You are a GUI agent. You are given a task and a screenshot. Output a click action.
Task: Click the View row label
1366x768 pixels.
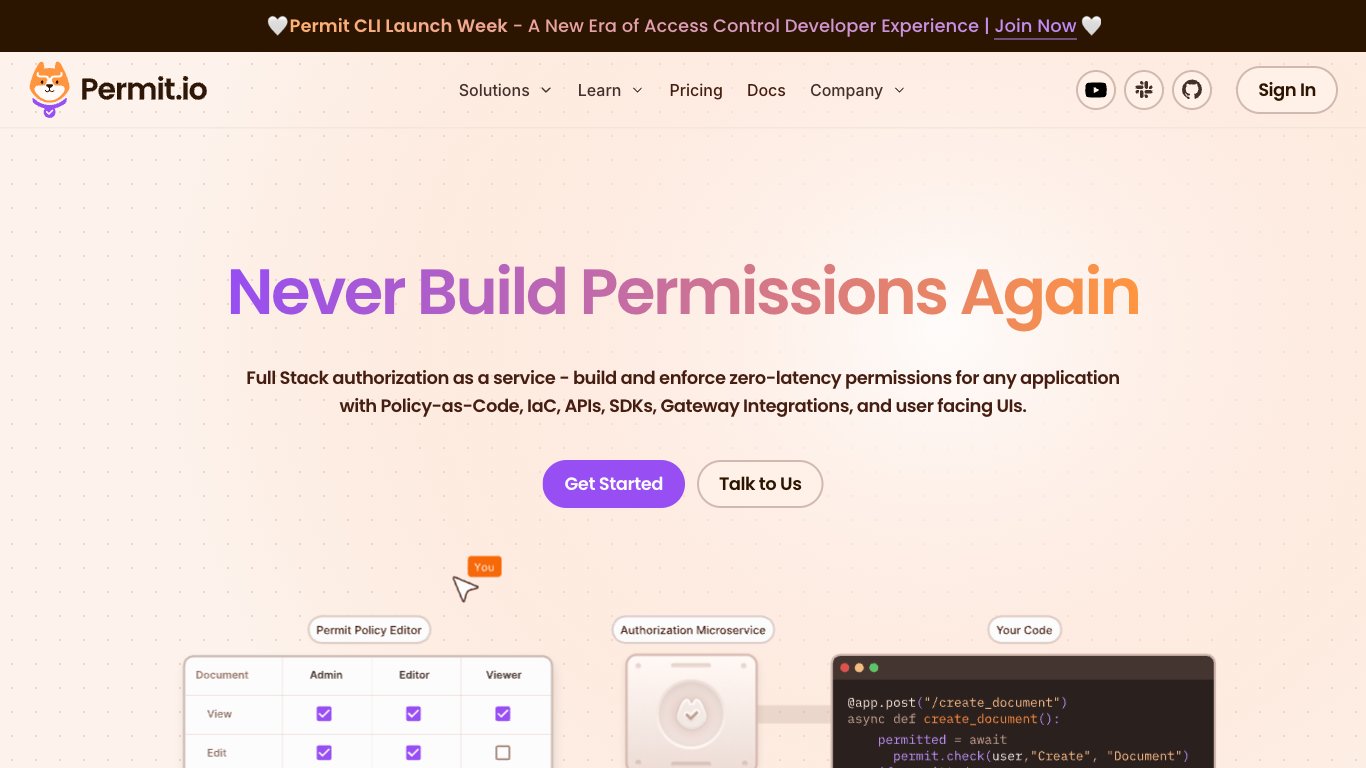tap(219, 714)
